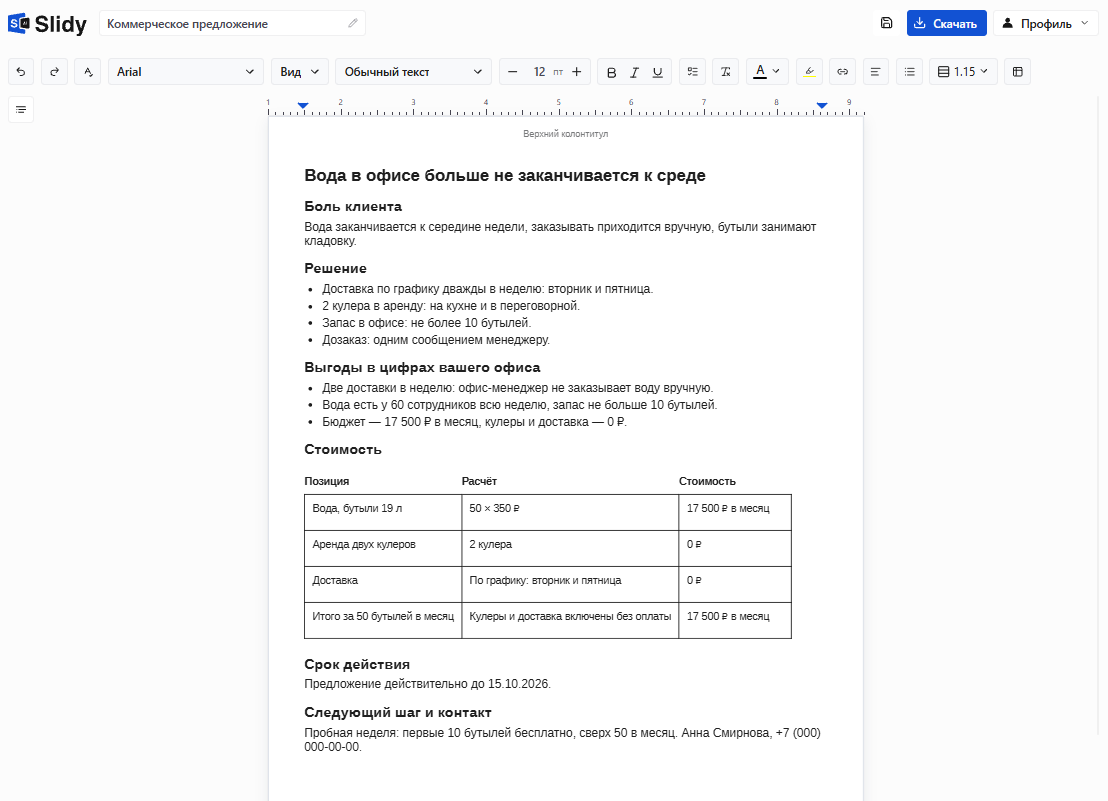
Task: Click the 50 × 350 ₽ cell
Action: click(x=570, y=512)
